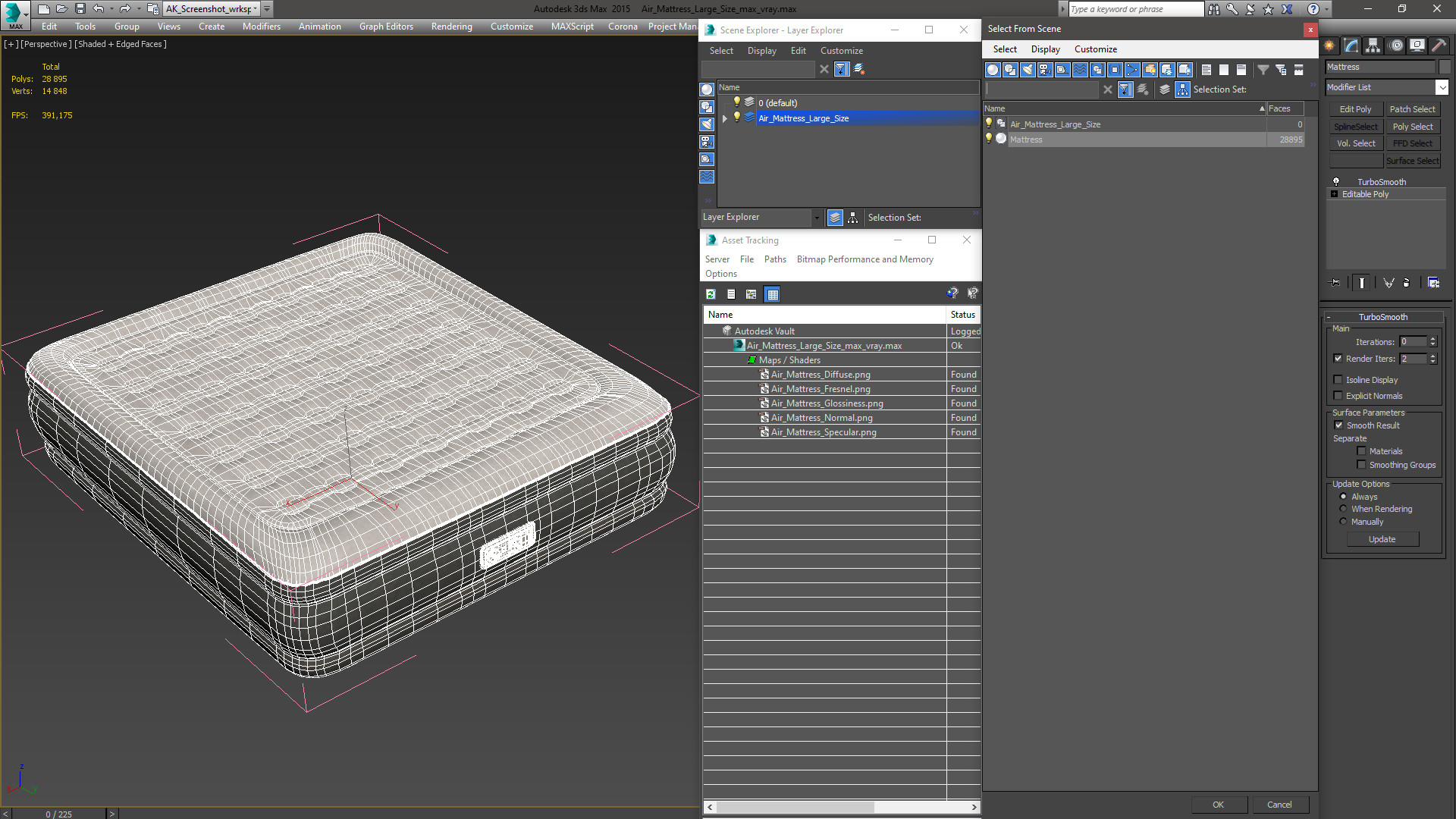
Task: Expand the Air_Mattress_Large_Size layer
Action: (x=725, y=118)
